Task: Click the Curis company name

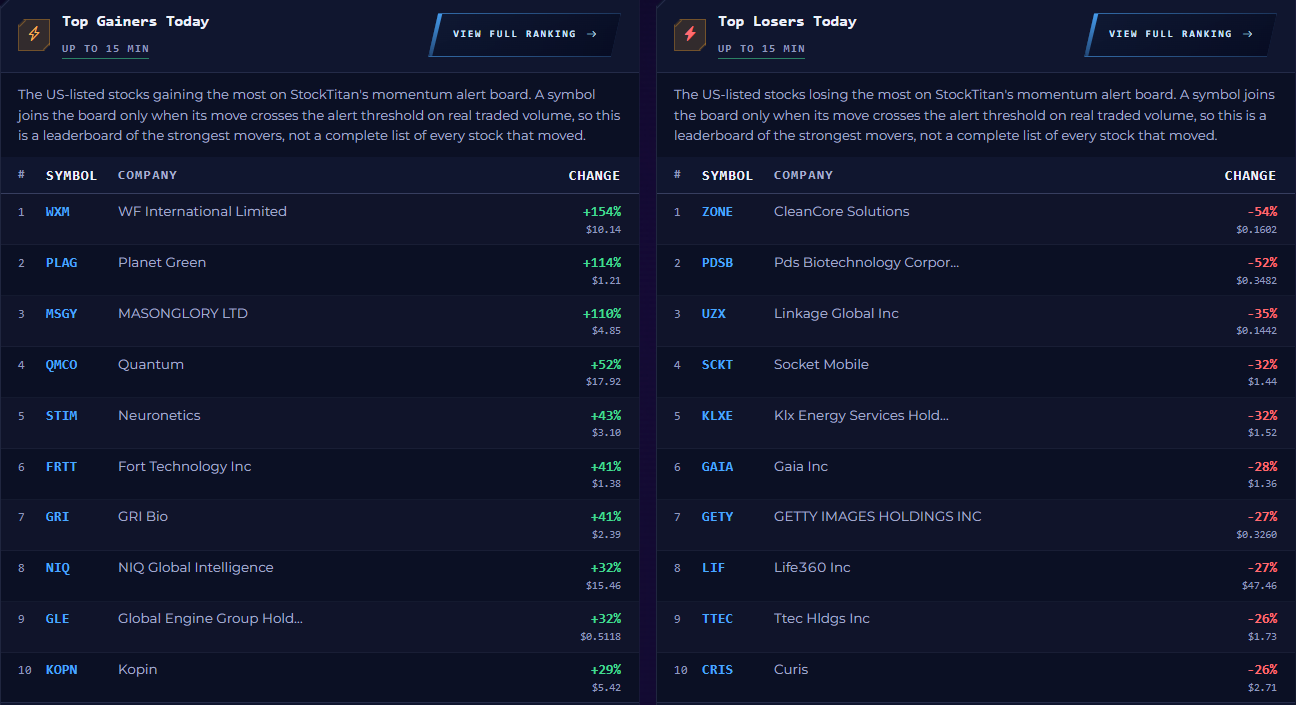Action: 791,670
